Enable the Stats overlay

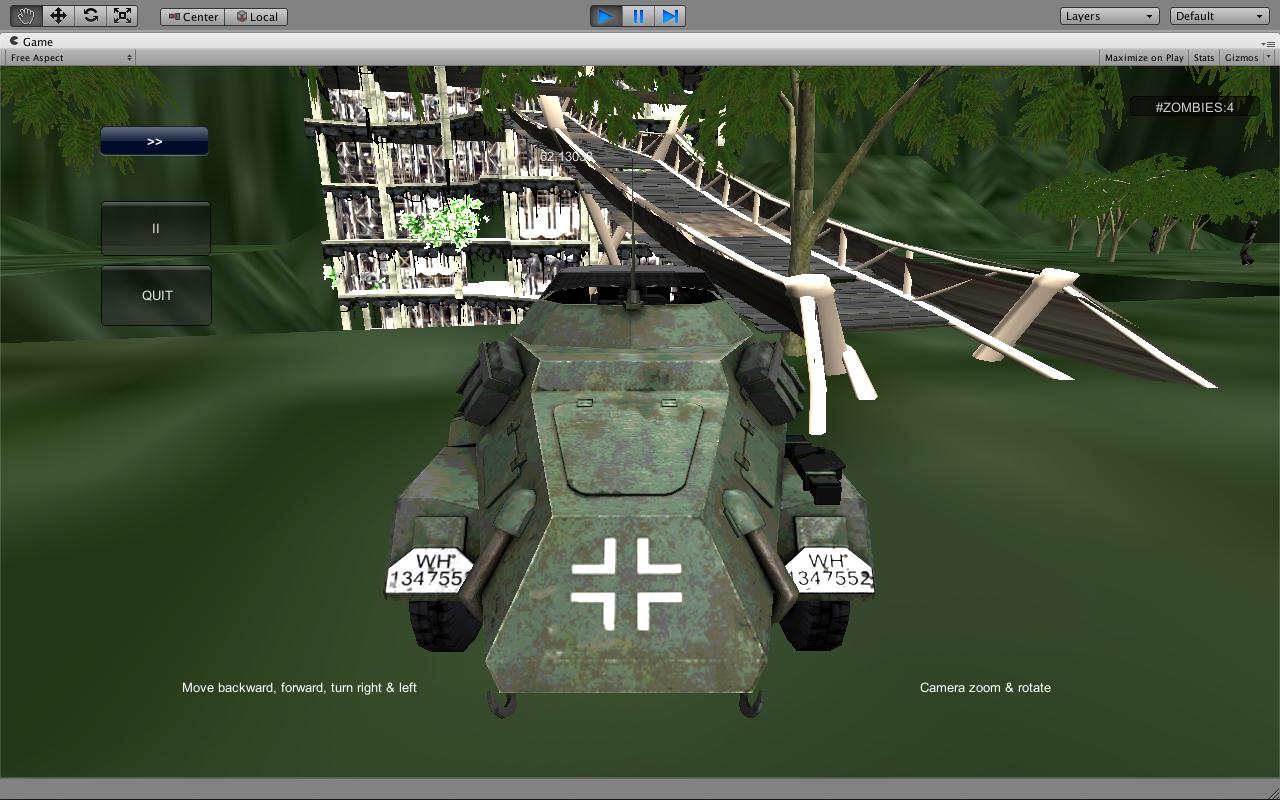[1203, 57]
